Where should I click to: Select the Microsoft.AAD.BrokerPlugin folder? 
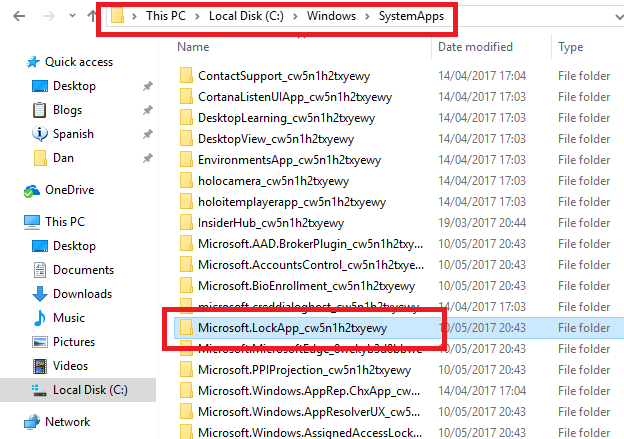point(310,244)
